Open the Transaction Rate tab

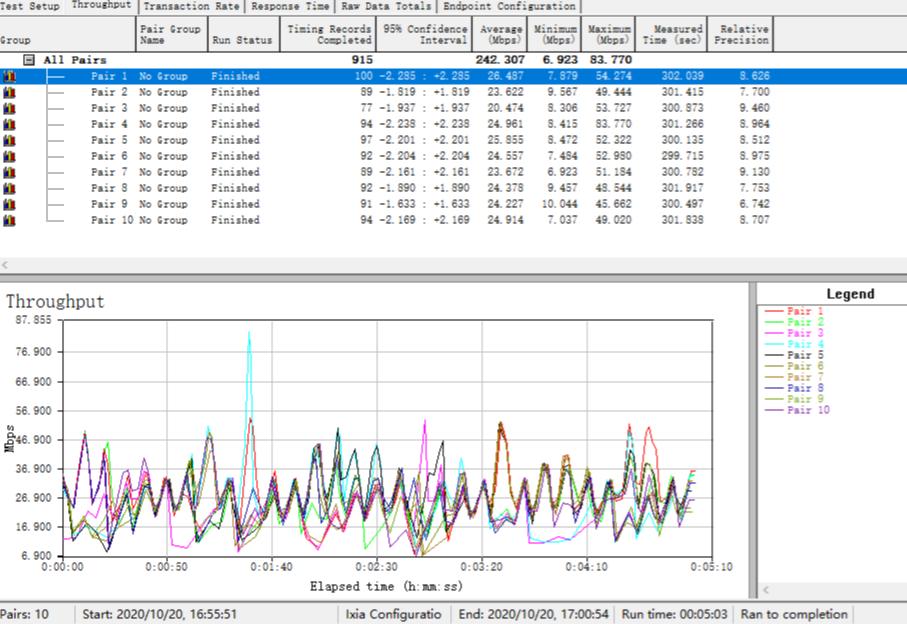[x=190, y=6]
